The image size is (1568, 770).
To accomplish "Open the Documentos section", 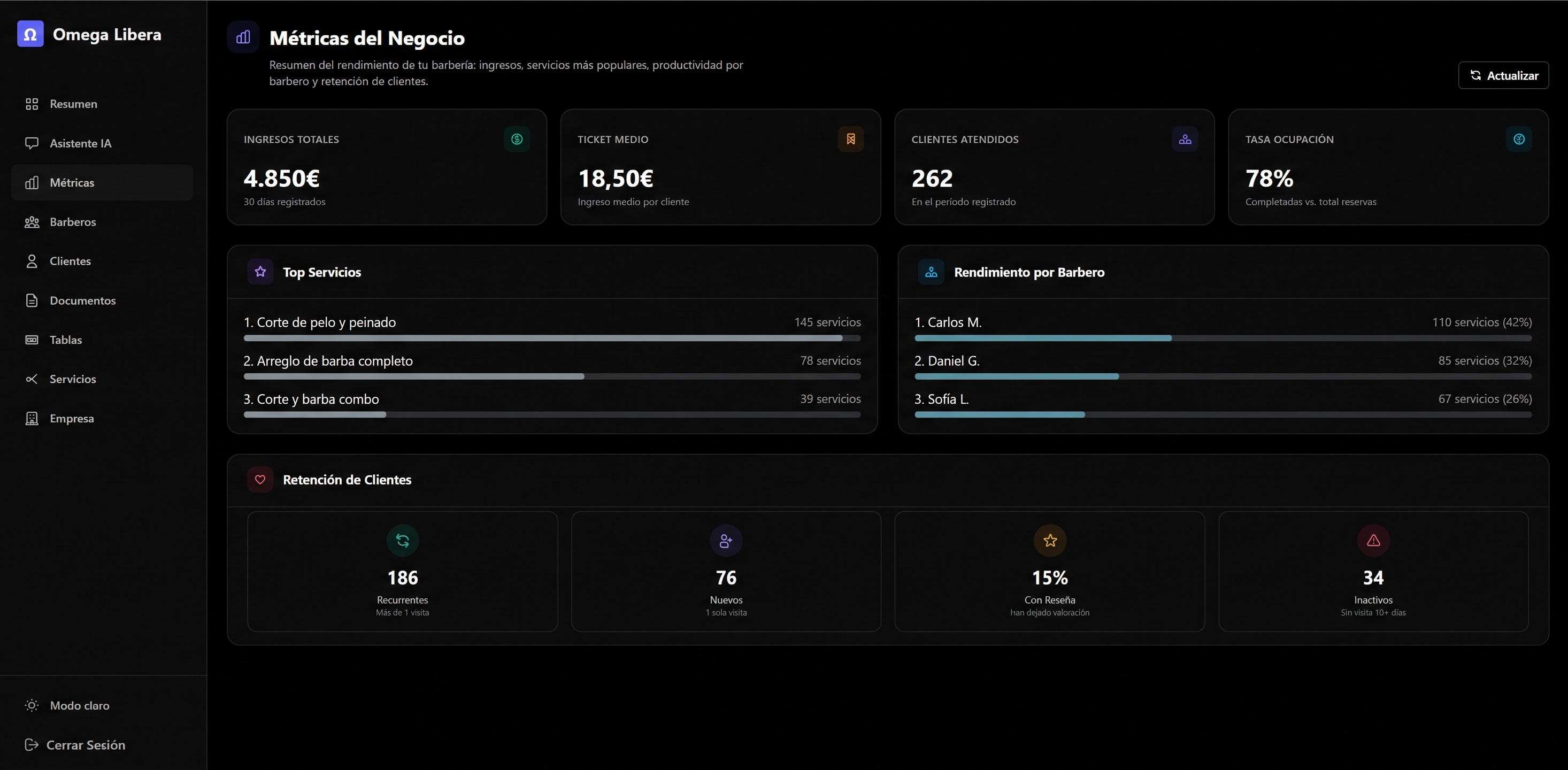I will point(102,300).
